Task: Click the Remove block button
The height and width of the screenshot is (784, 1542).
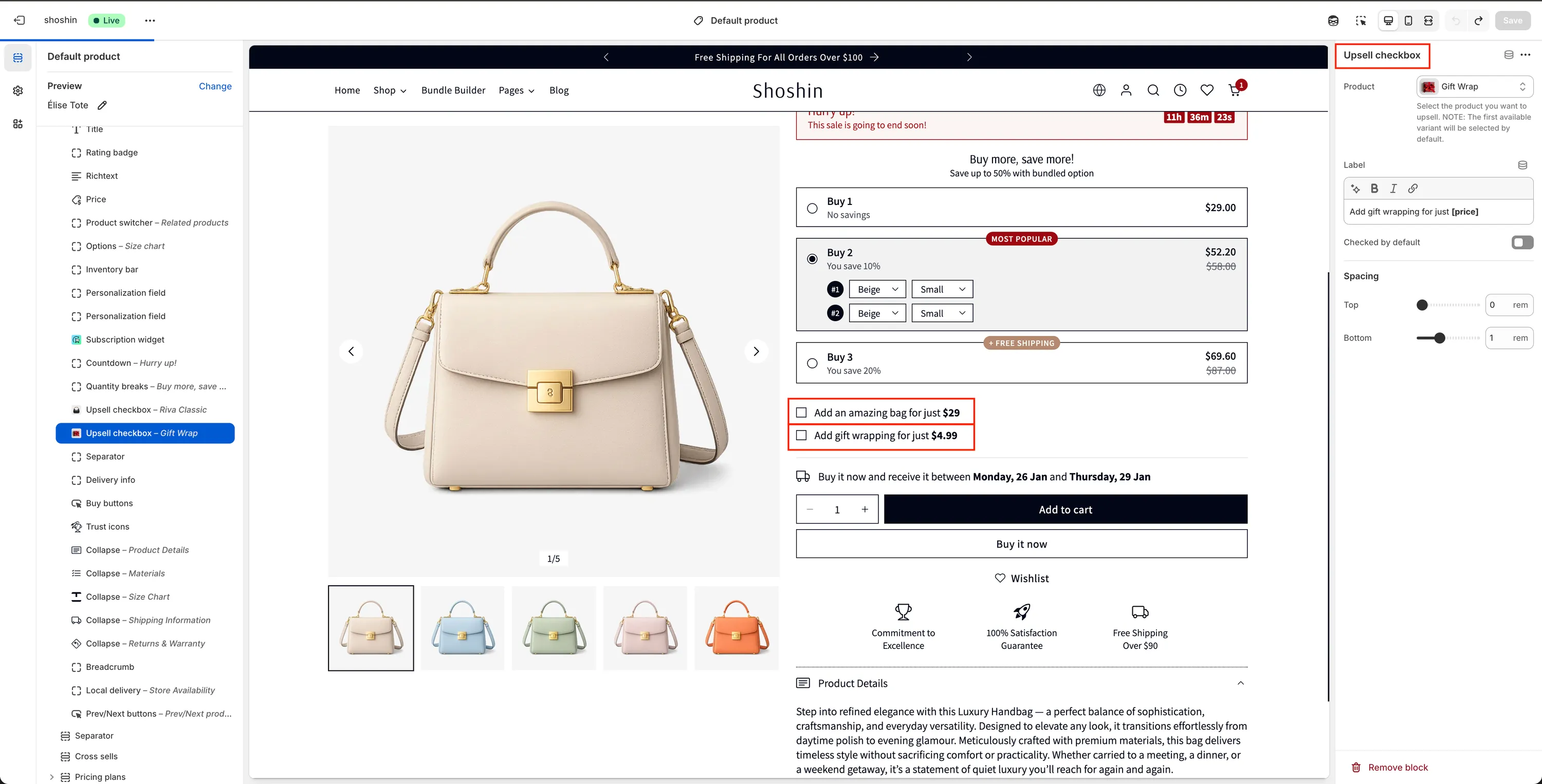Action: coord(1390,767)
